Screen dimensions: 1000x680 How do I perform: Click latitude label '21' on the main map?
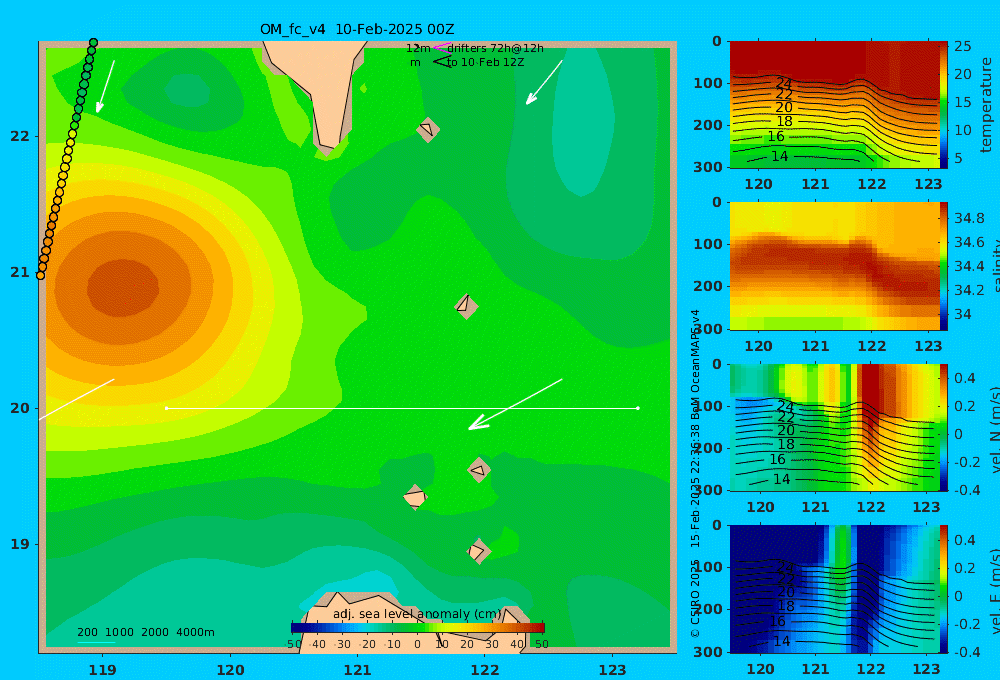(x=20, y=272)
